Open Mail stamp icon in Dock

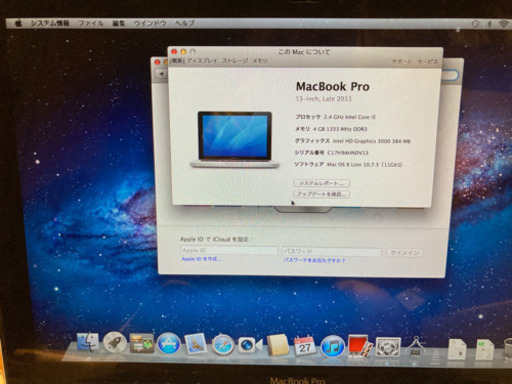[x=196, y=344]
